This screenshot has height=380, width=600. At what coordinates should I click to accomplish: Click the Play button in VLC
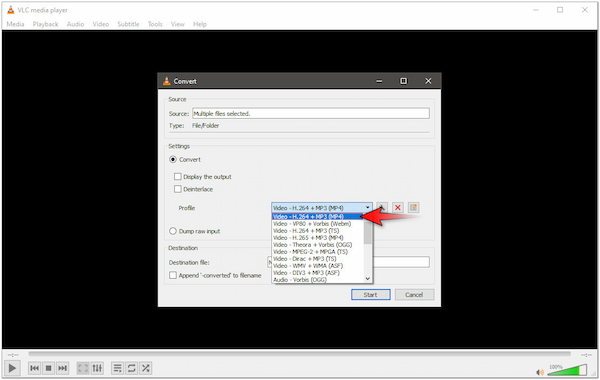click(12, 368)
